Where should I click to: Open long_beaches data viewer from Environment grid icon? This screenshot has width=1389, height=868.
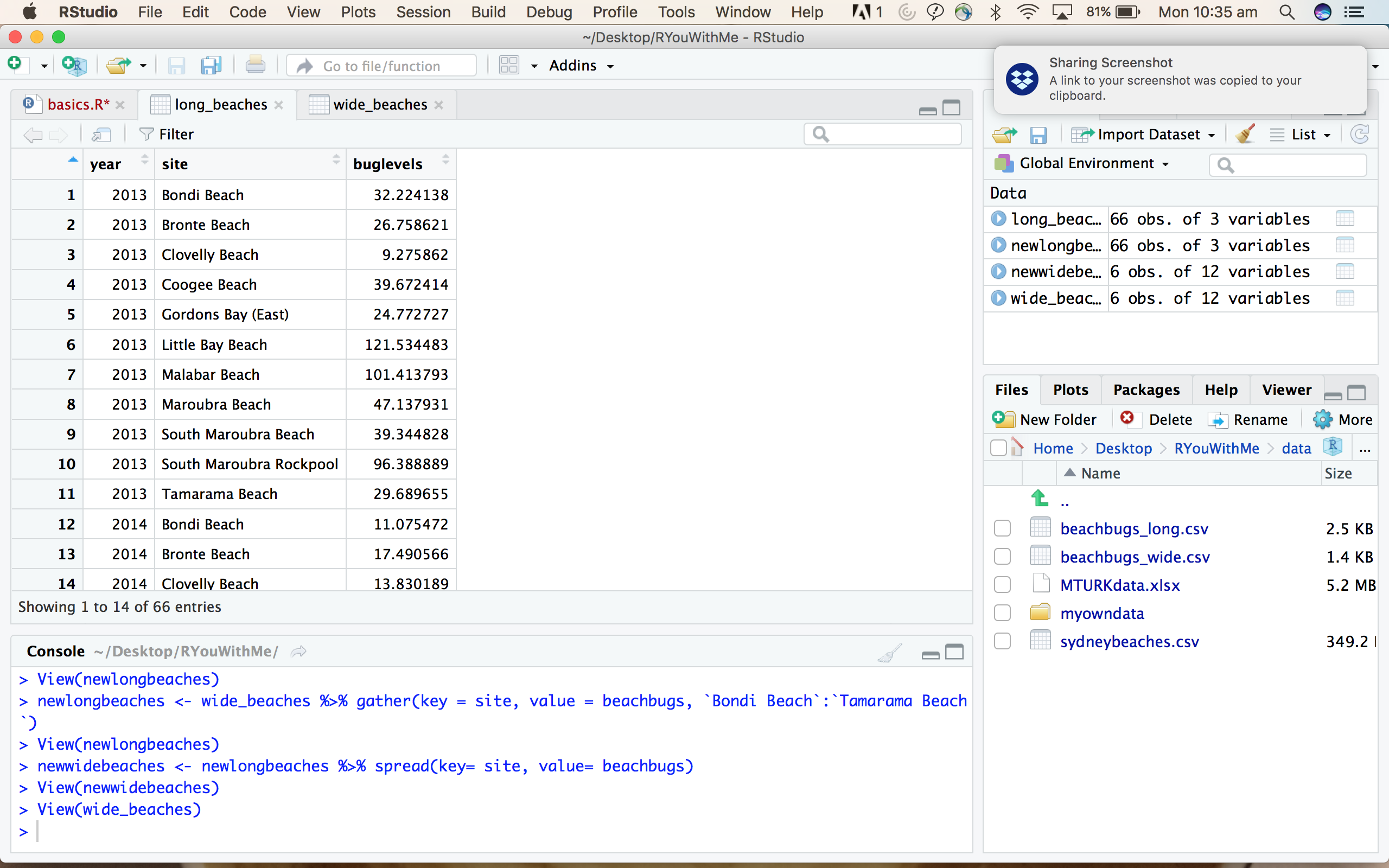1344,219
